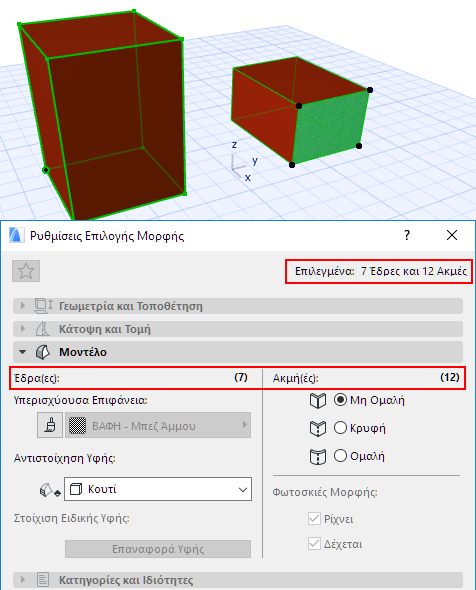Image resolution: width=476 pixels, height=590 pixels.
Task: Click the Ομαλή edge type icon
Action: point(318,457)
